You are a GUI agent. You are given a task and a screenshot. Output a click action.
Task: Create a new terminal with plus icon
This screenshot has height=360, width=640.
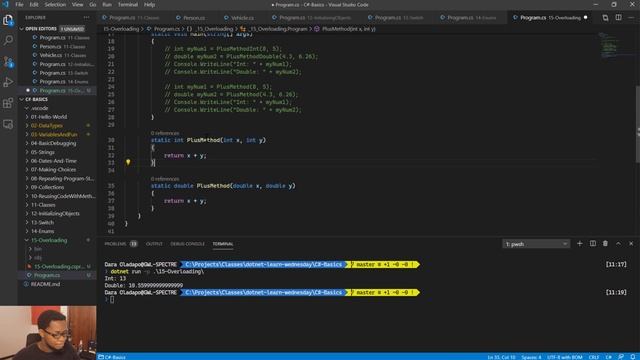point(580,244)
